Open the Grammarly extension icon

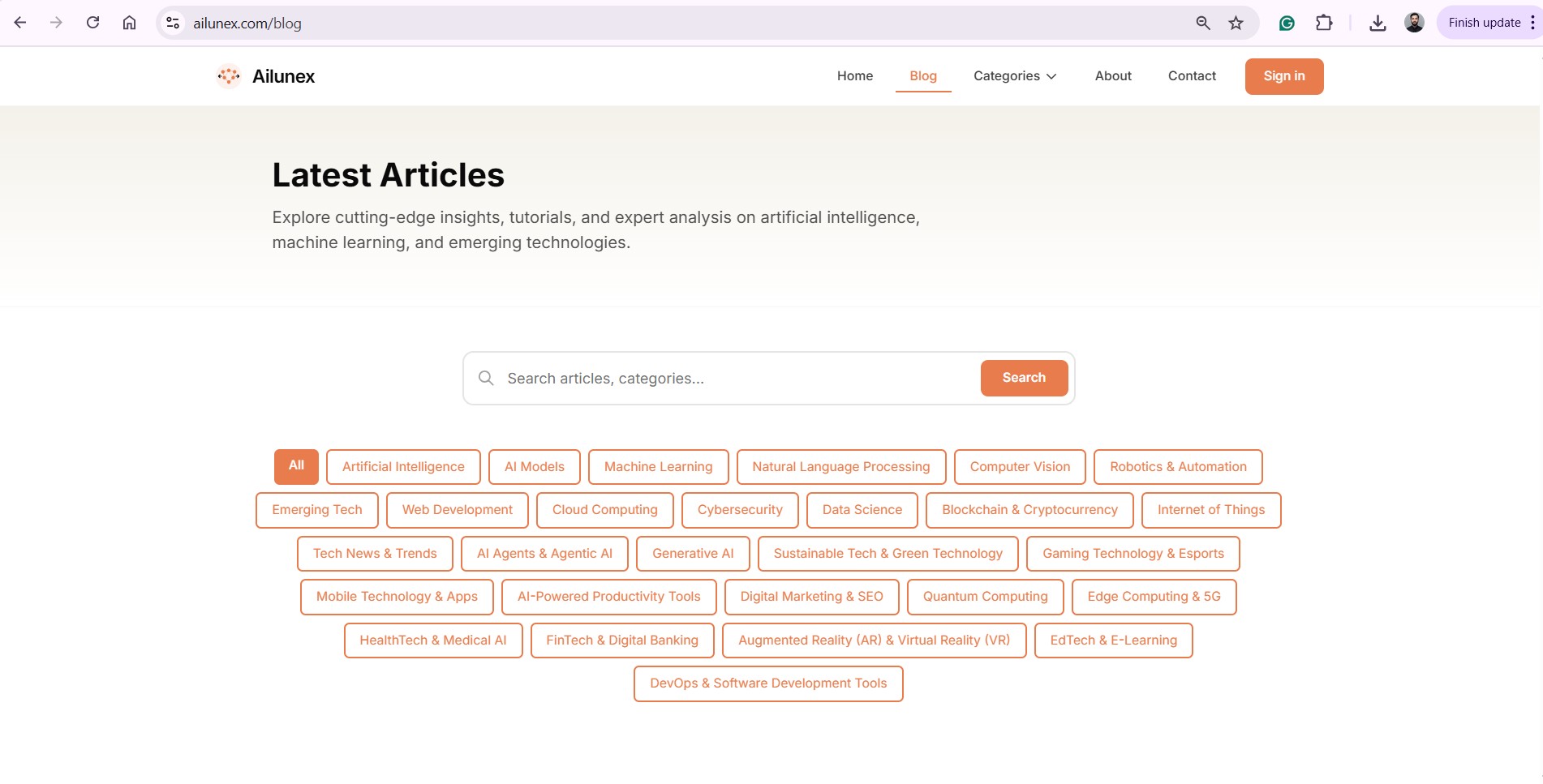(x=1287, y=23)
